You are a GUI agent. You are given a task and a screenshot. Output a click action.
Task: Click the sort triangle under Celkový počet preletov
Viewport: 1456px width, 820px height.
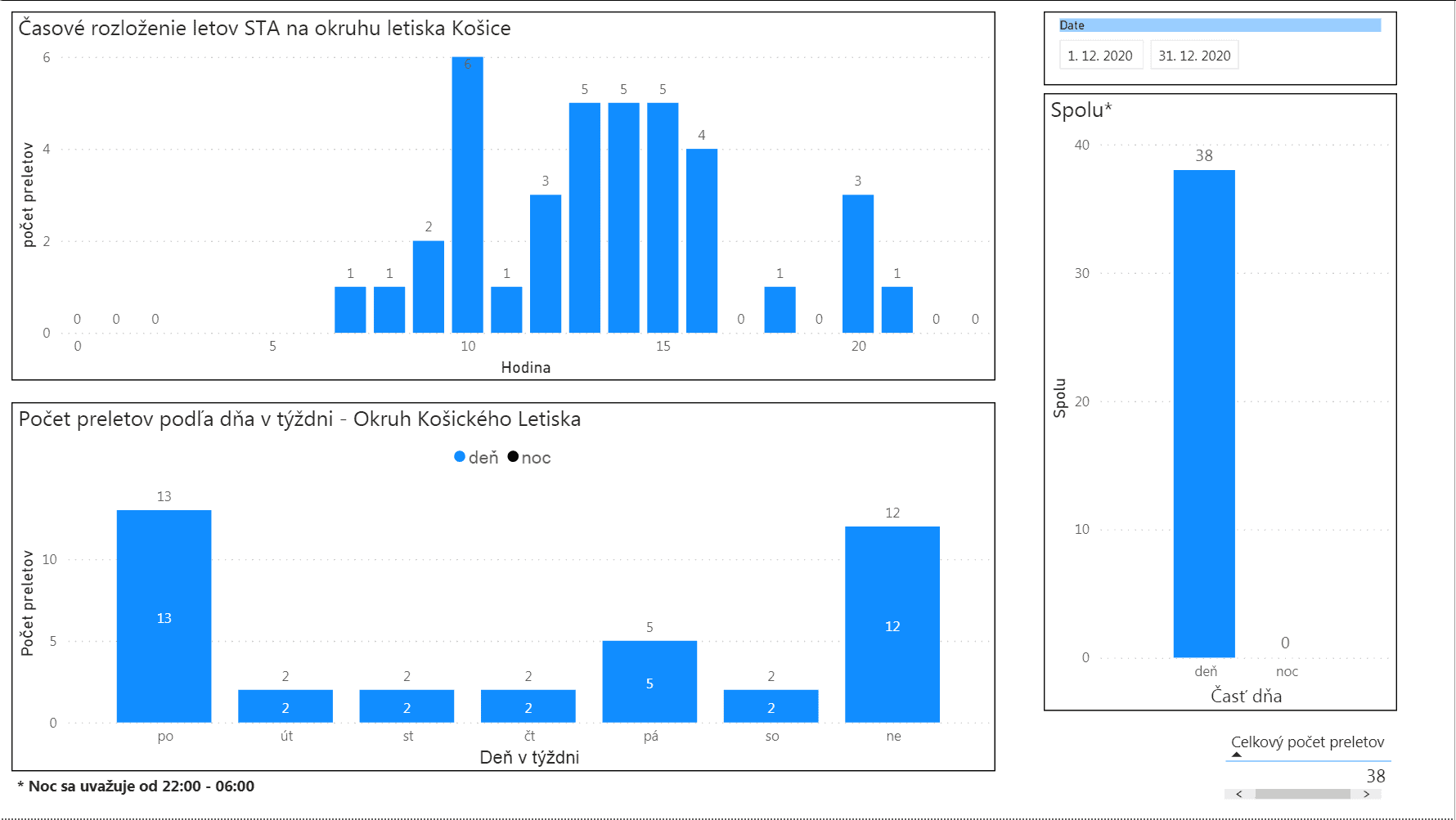[1237, 755]
